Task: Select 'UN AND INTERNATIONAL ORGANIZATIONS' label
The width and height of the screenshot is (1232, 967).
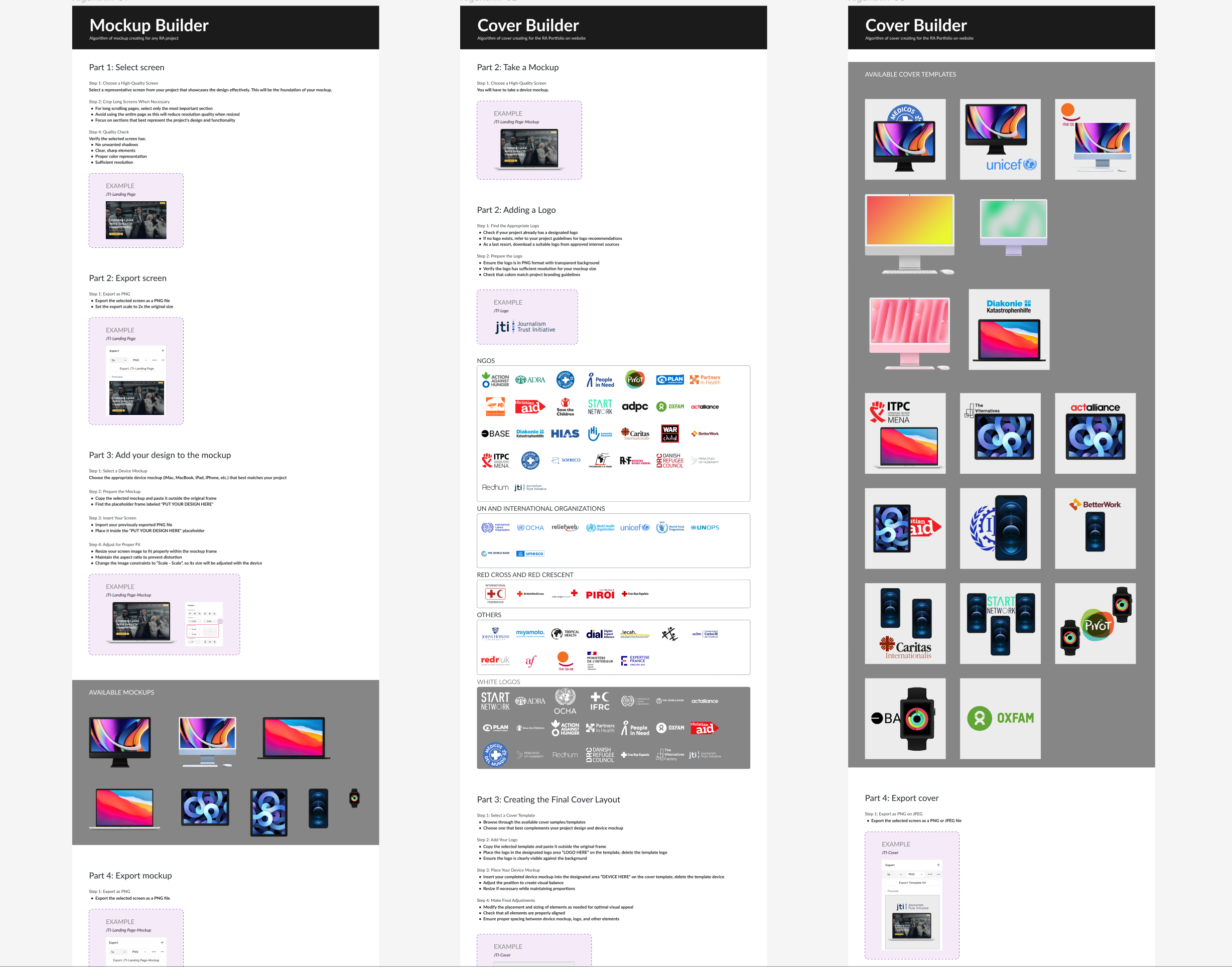Action: [x=540, y=508]
